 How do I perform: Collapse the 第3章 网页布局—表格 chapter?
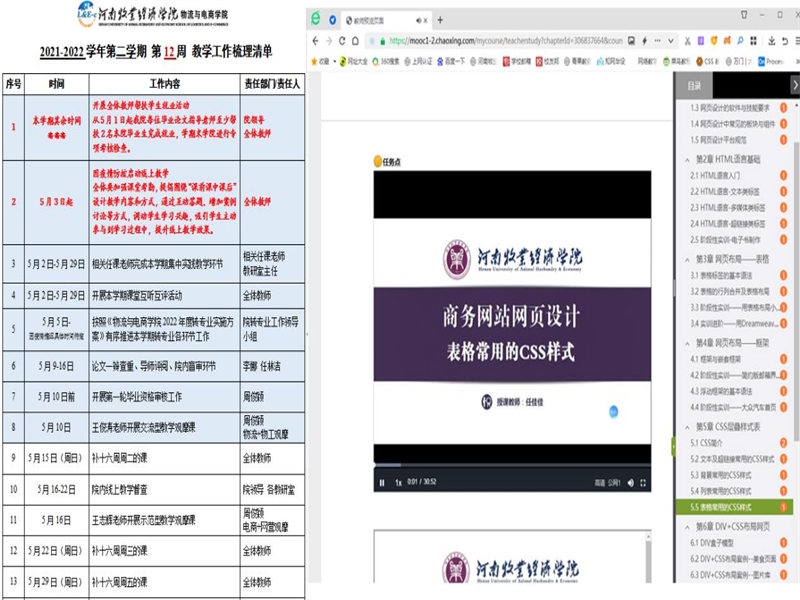(x=688, y=258)
